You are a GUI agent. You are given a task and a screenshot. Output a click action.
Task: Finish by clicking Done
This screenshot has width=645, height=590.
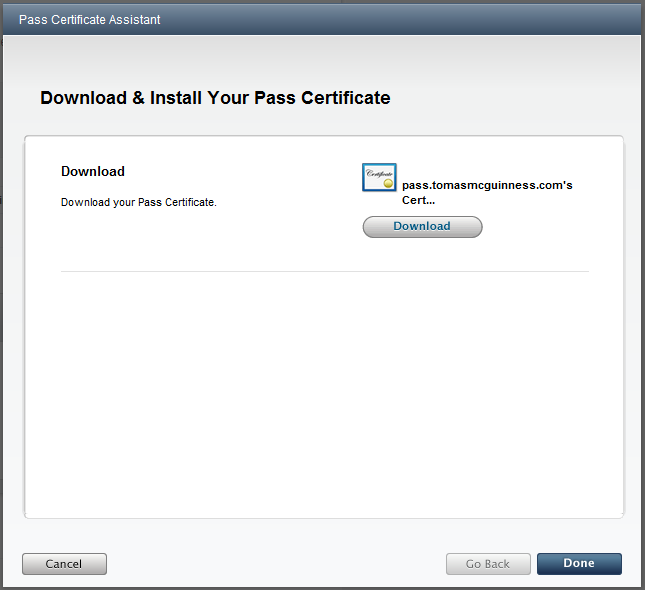[x=579, y=564]
